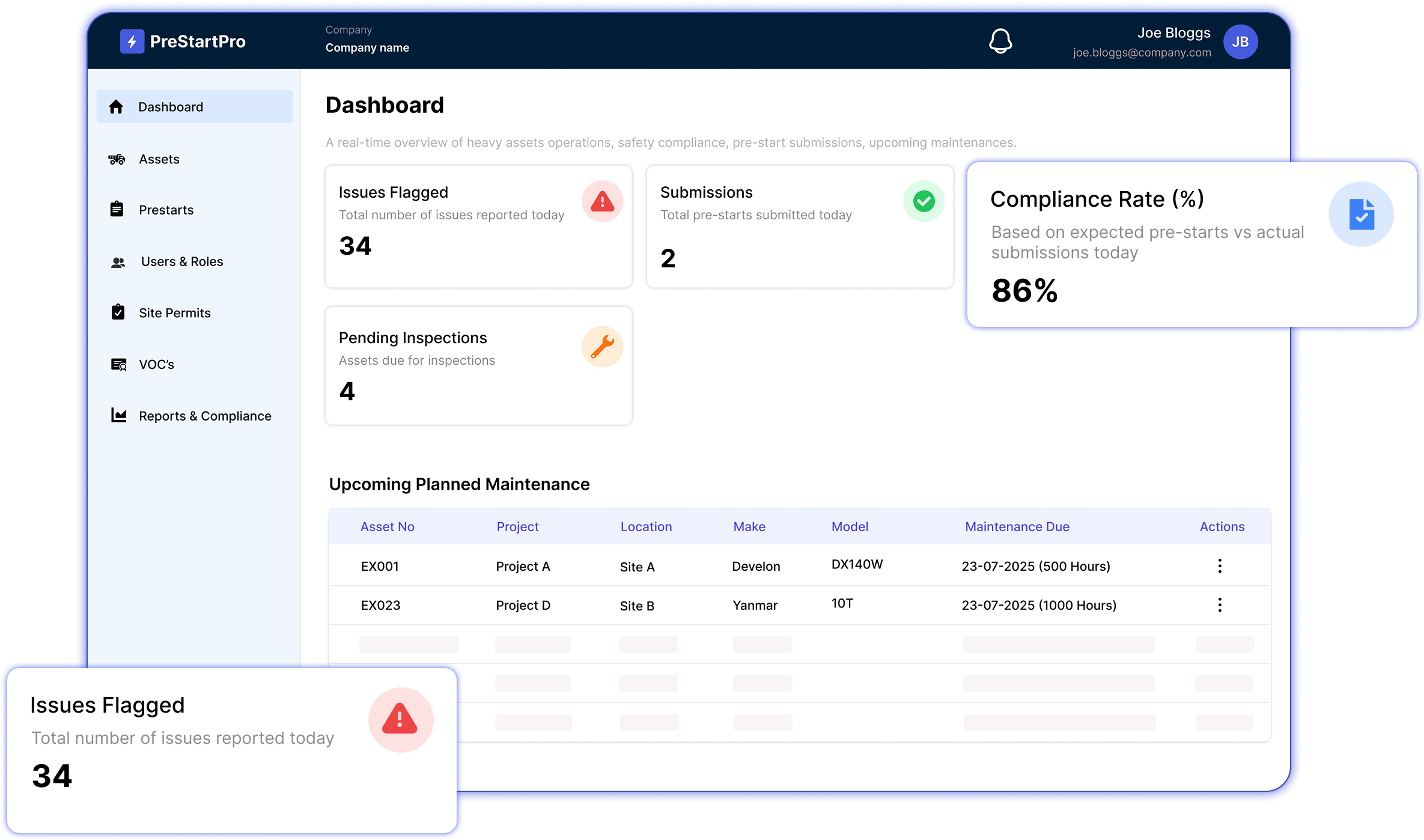The width and height of the screenshot is (1424, 840).
Task: Click the green Submissions checkmark icon
Action: pos(923,201)
